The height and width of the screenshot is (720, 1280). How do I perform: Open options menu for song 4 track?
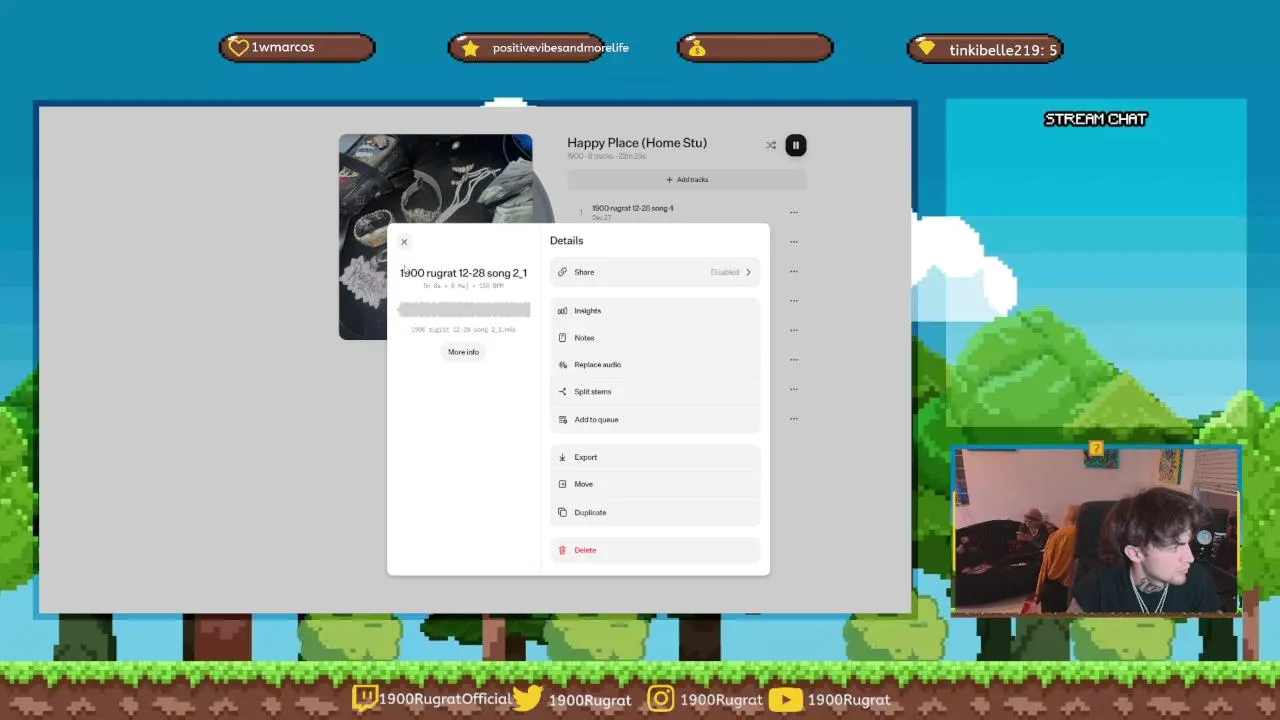tap(794, 212)
